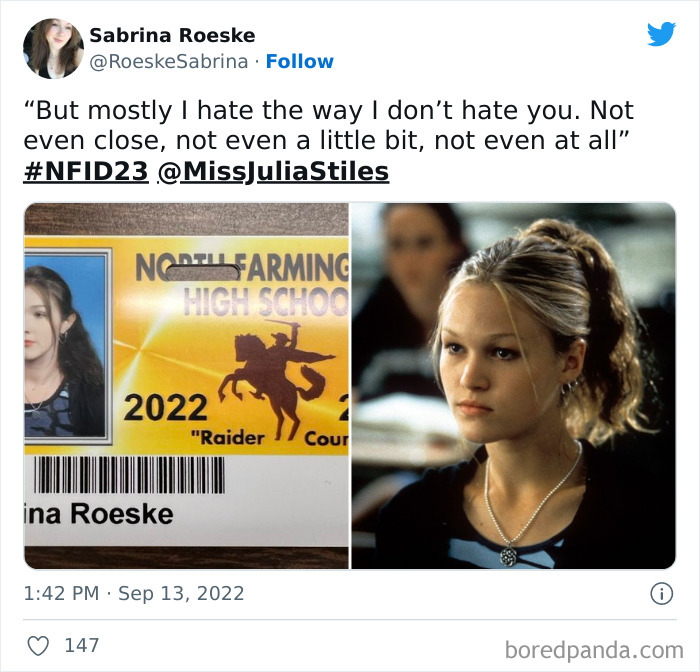Click the 147 likes count
700x672 pixels.
pyautogui.click(x=82, y=646)
